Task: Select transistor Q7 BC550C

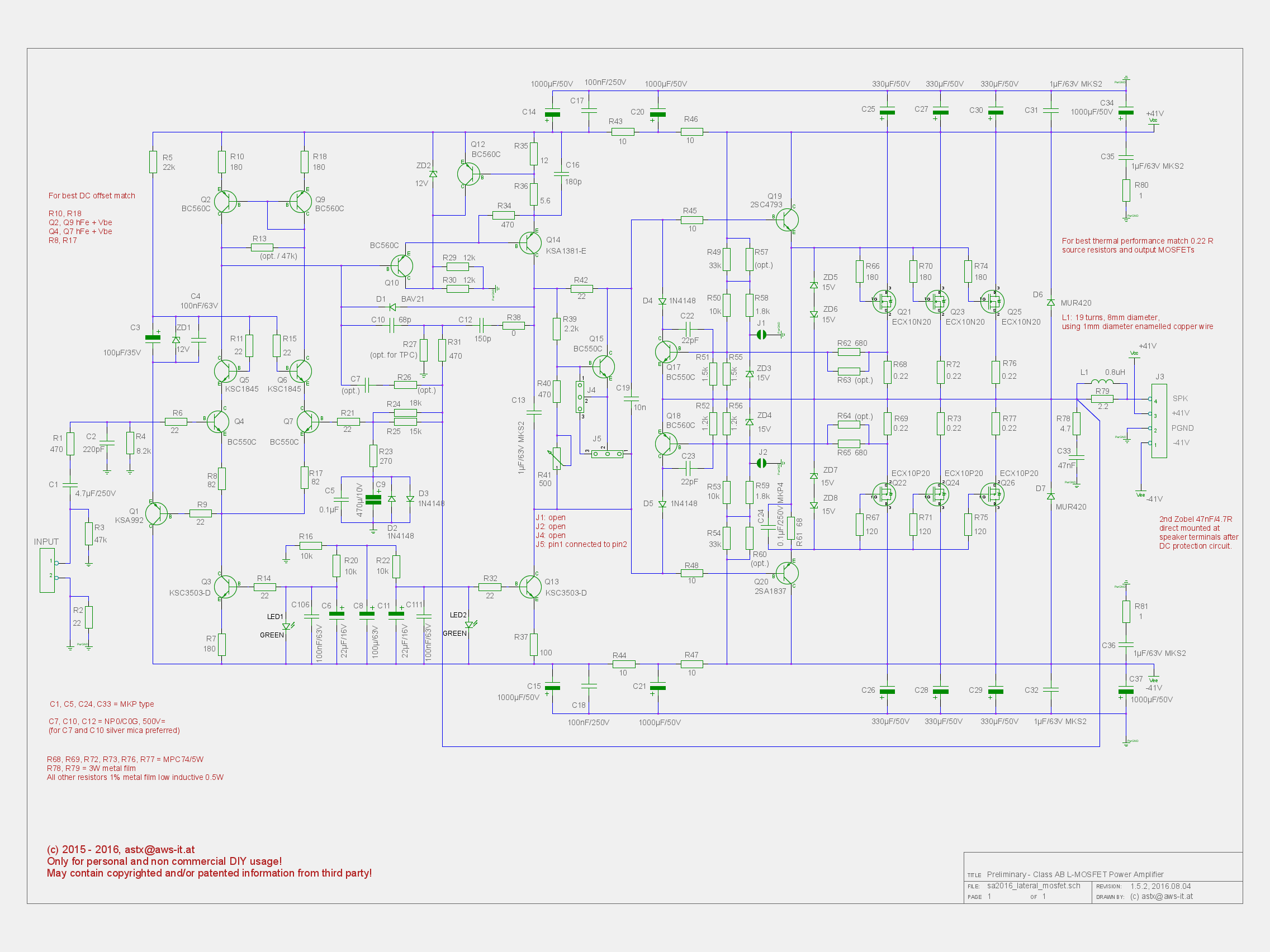Action: (x=309, y=422)
